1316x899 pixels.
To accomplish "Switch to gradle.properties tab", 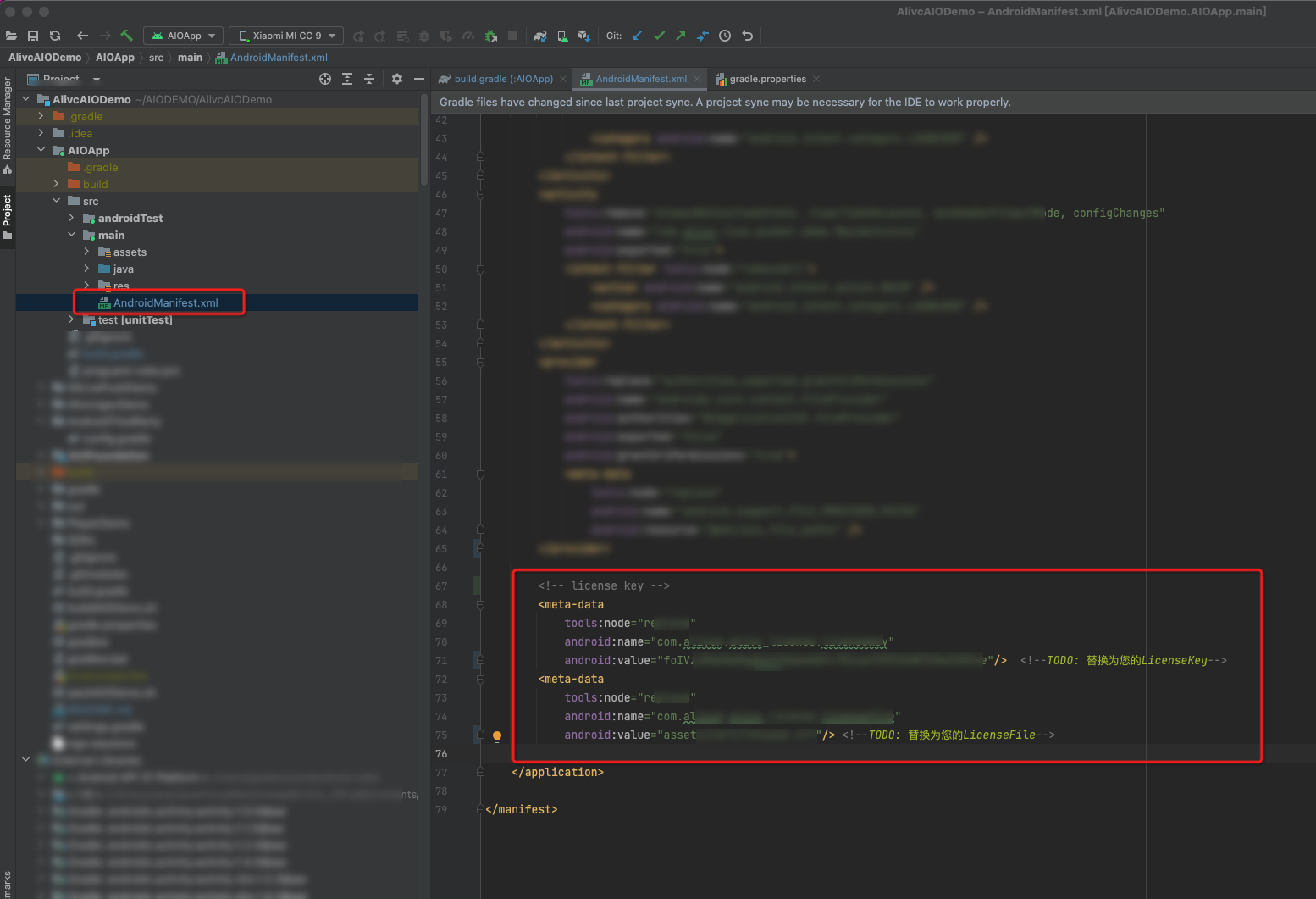I will [x=767, y=79].
